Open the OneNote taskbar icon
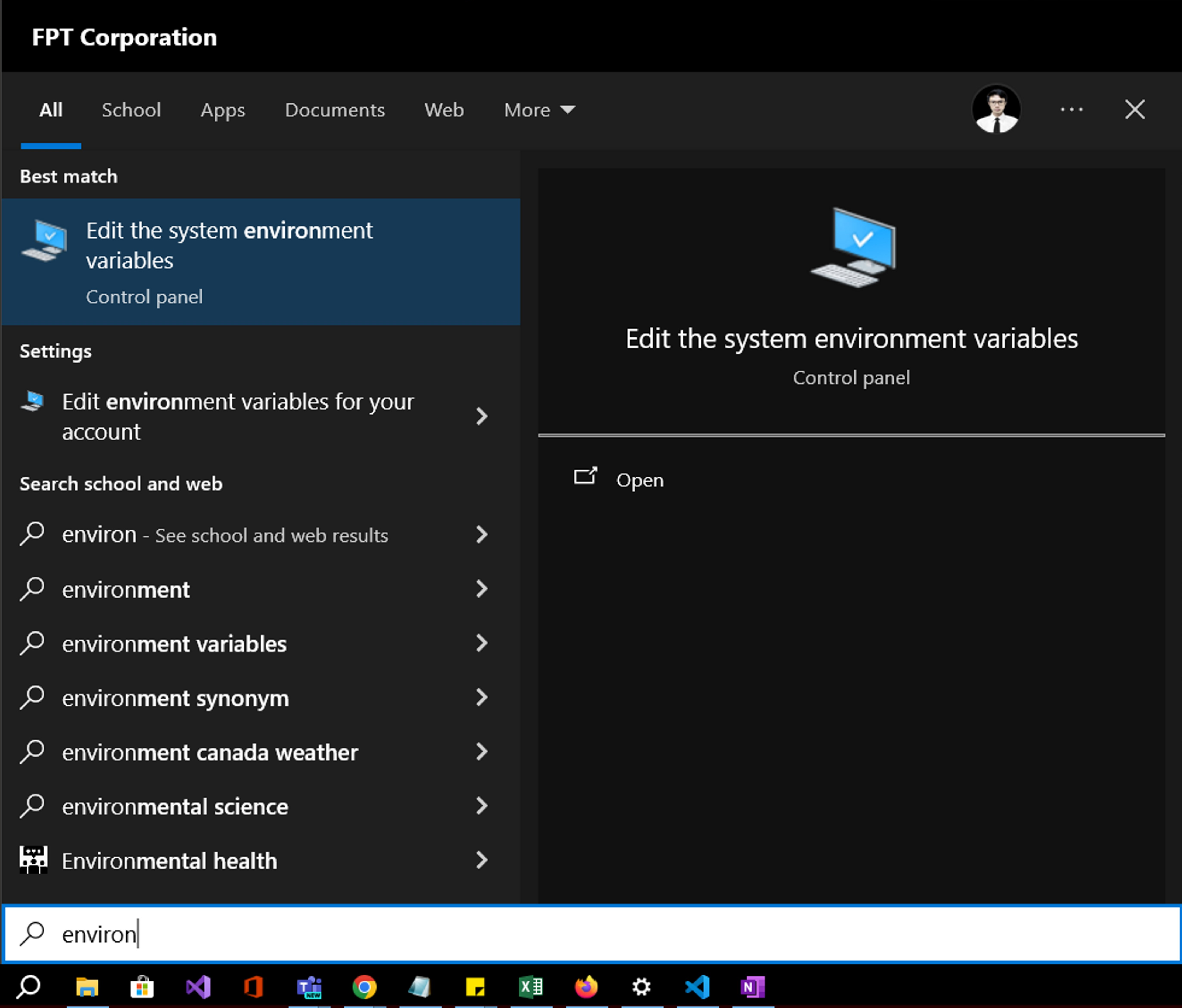The height and width of the screenshot is (1008, 1182). (752, 987)
